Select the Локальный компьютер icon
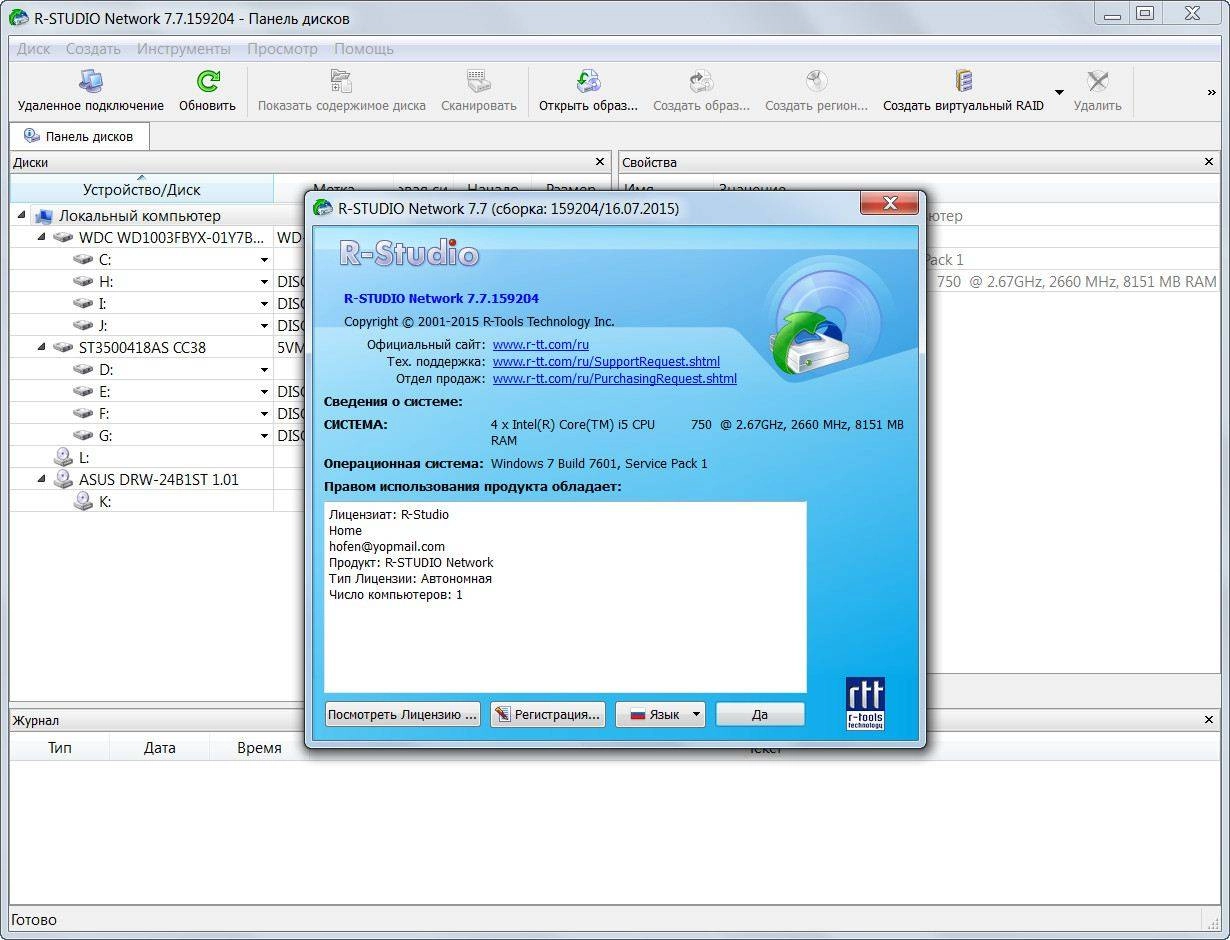Screen dimensions: 1230x940 coord(43,215)
